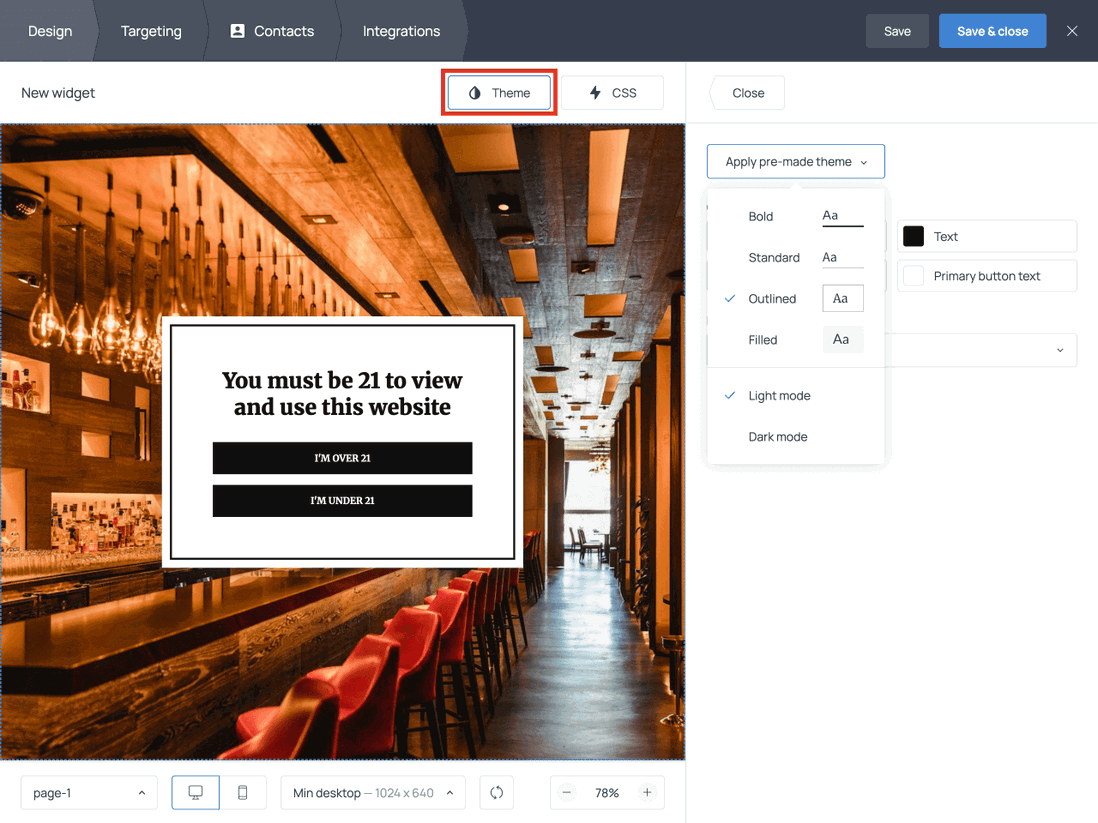The width and height of the screenshot is (1098, 823).
Task: Expand the page-1 selector
Action: click(88, 792)
